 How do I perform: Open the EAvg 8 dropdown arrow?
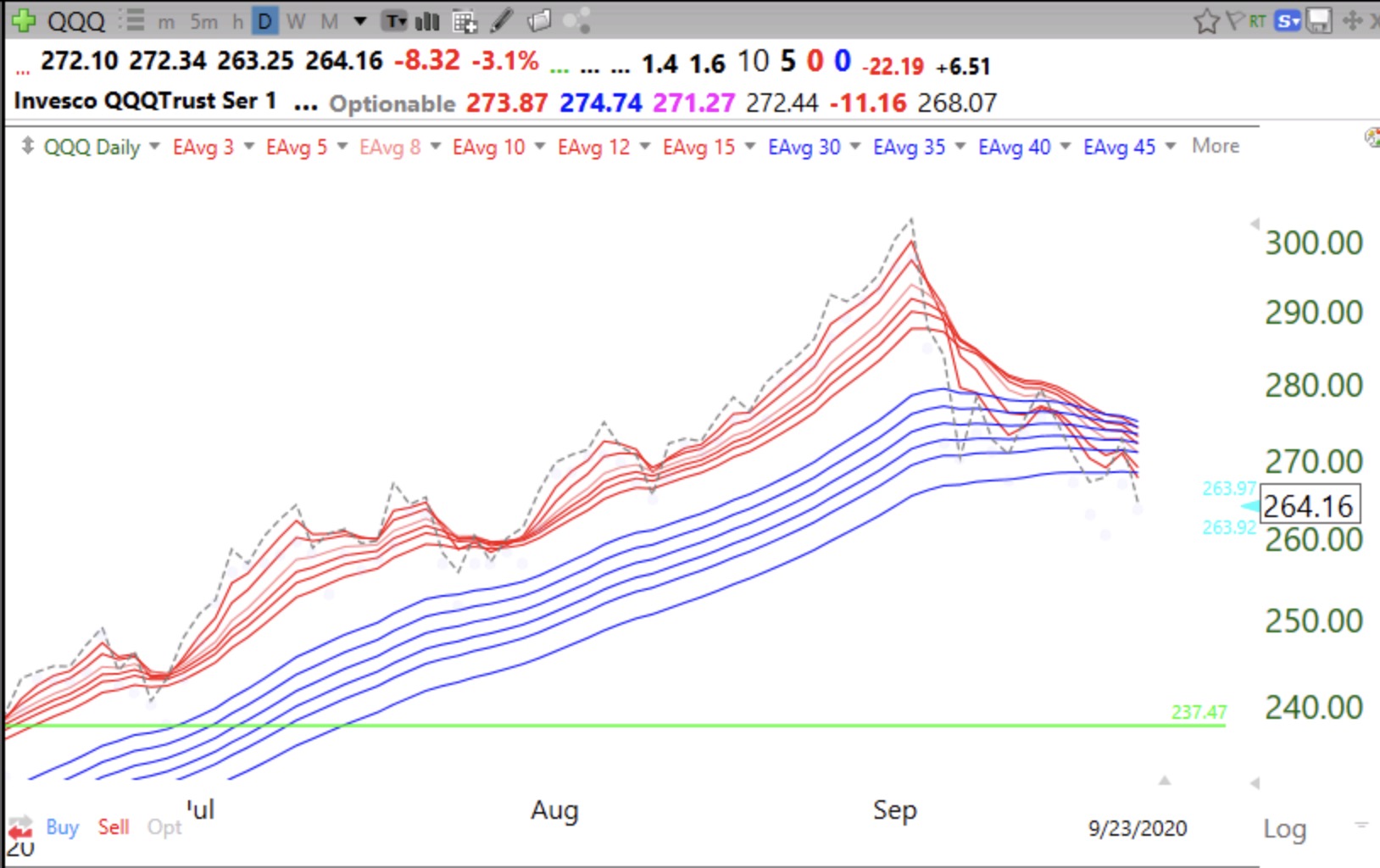pos(436,146)
